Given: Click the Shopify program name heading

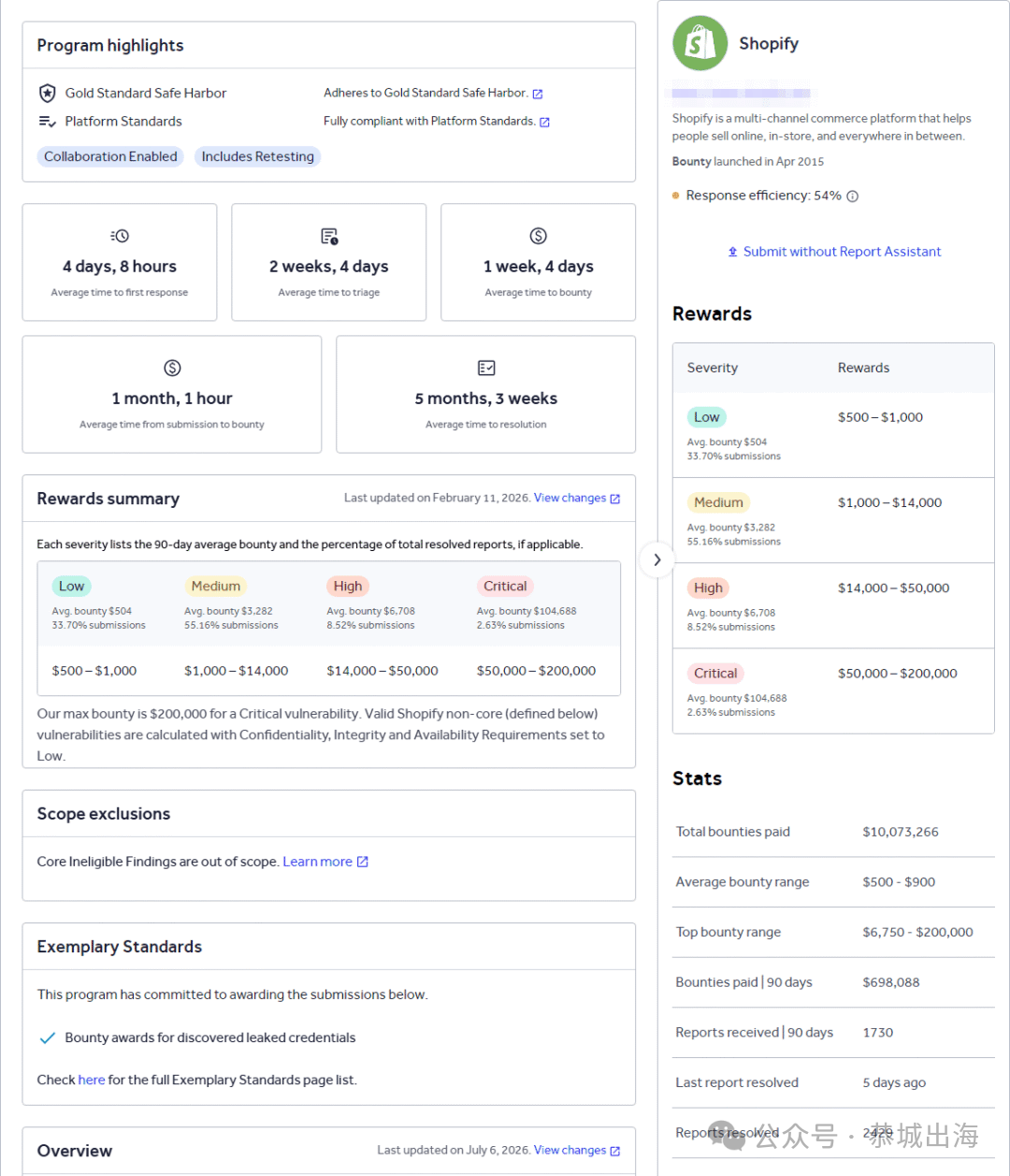Looking at the screenshot, I should 769,43.
